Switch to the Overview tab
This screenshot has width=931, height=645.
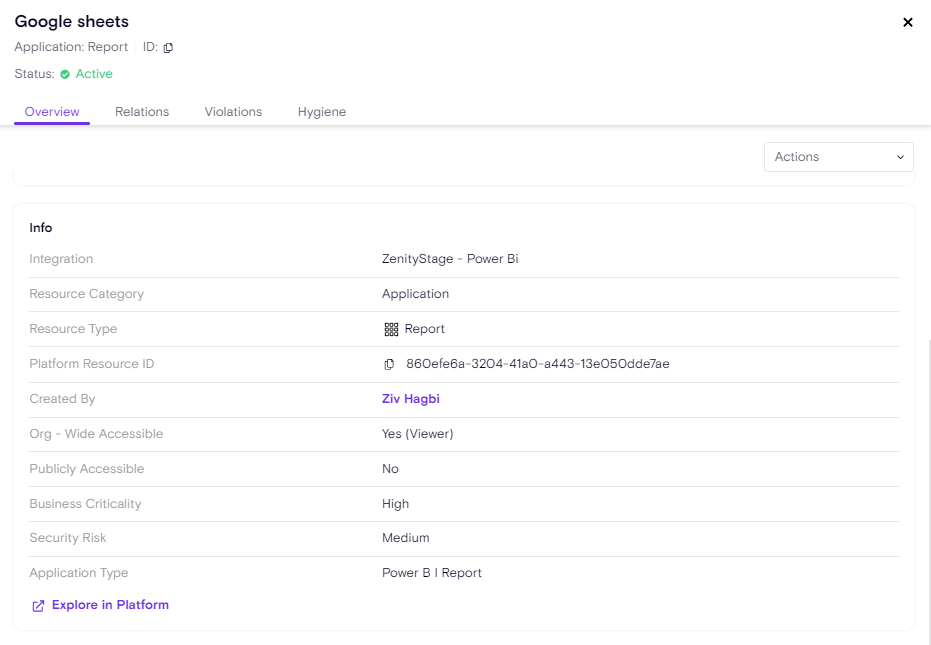pyautogui.click(x=52, y=112)
